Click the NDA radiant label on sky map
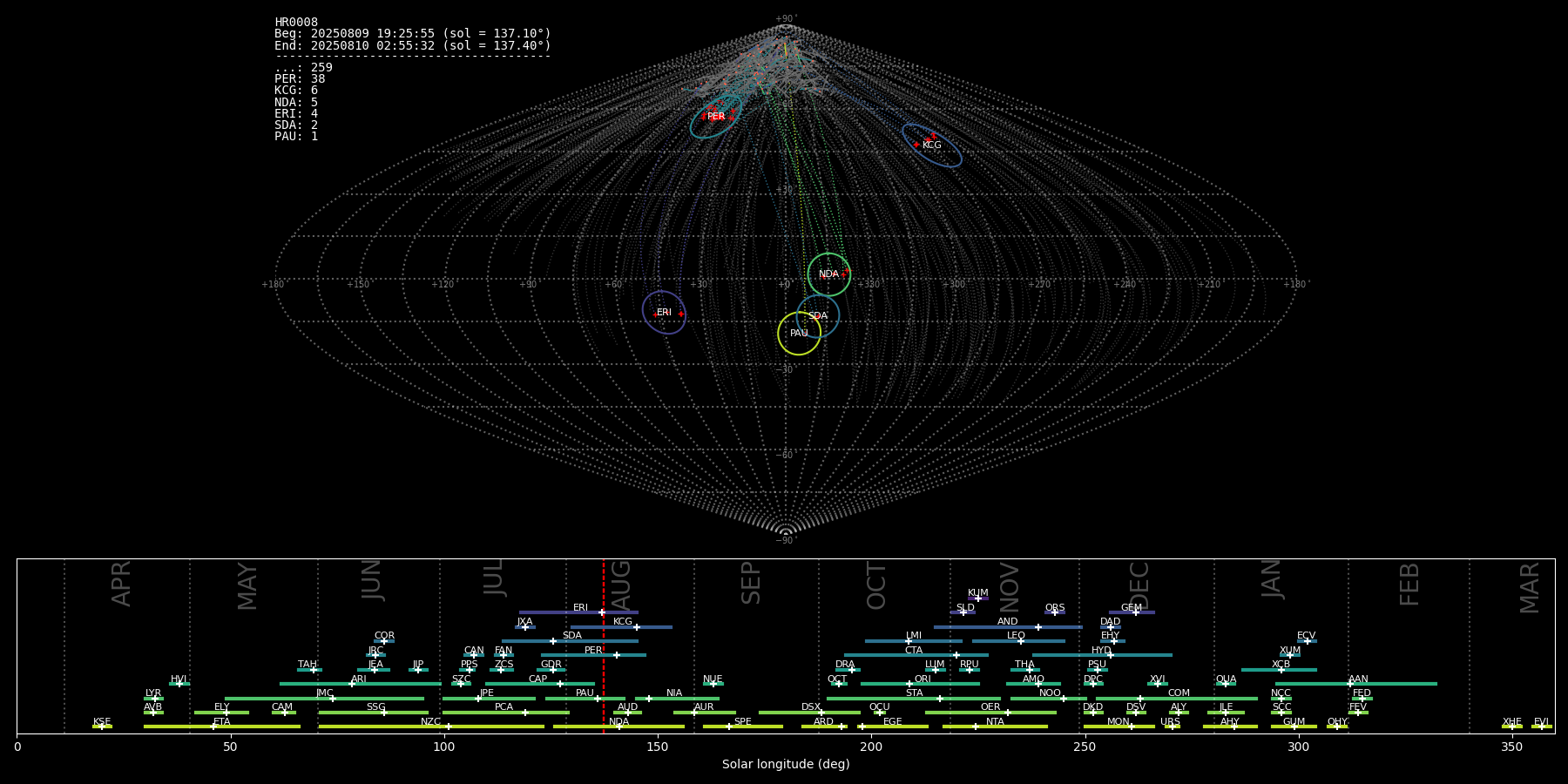1568x784 pixels. pos(828,274)
